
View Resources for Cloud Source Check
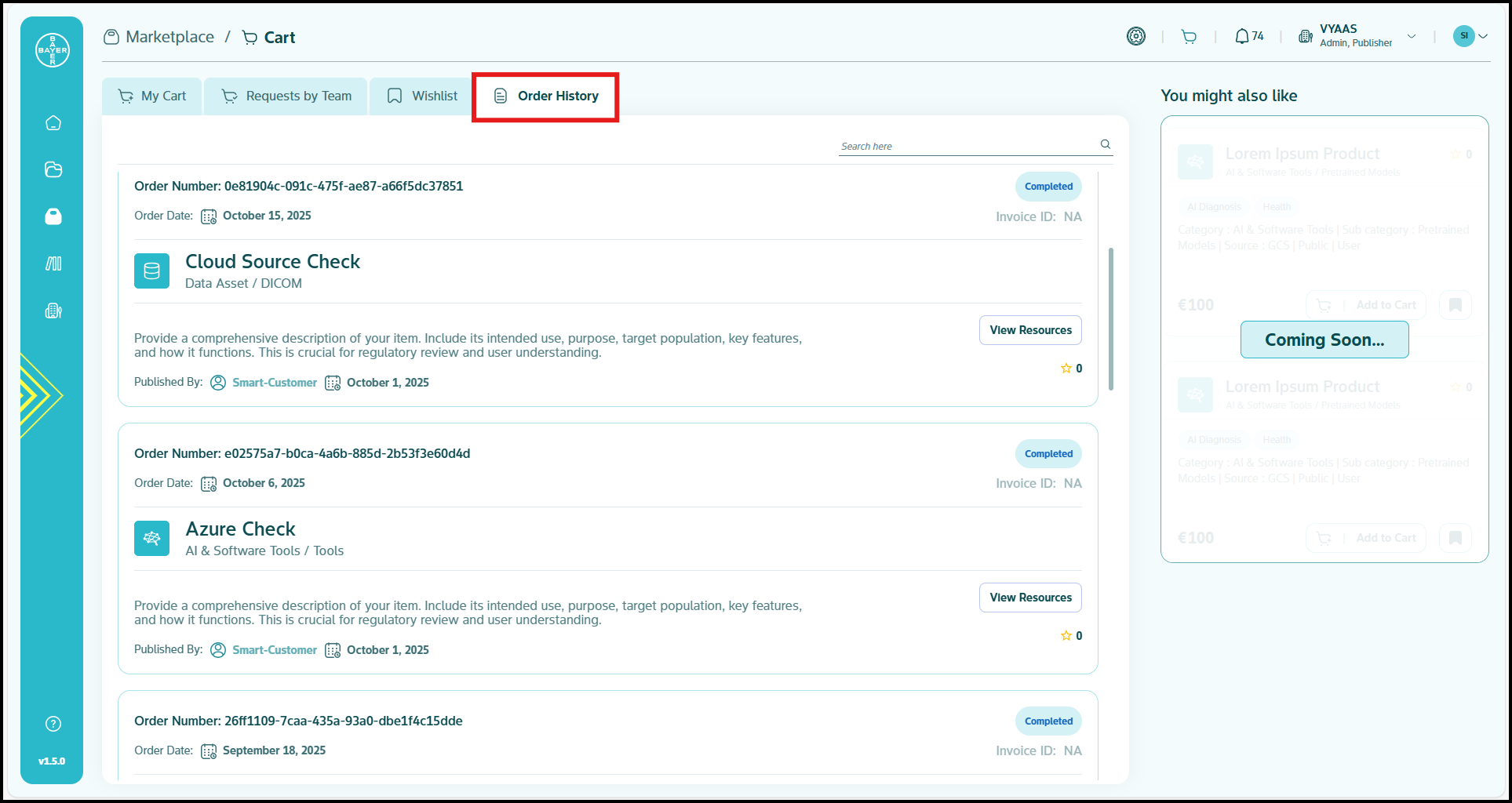[x=1029, y=330]
